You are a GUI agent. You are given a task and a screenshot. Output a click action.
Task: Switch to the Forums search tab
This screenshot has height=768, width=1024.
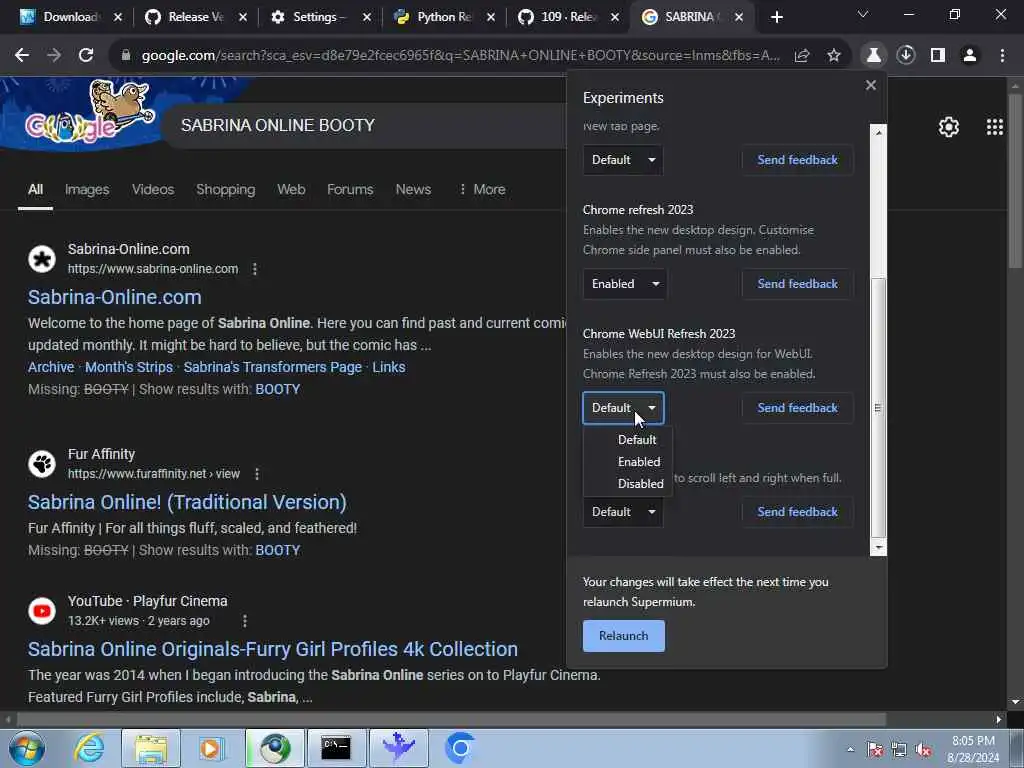pyautogui.click(x=350, y=189)
